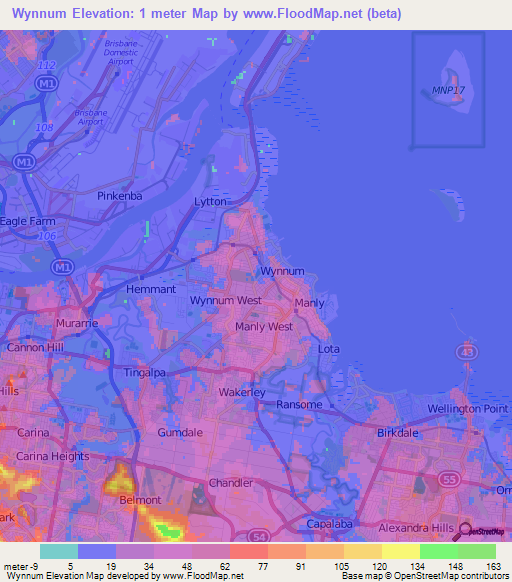Viewport: 512px width, 582px height.
Task: Click the Birkdale place label
Action: 398,433
